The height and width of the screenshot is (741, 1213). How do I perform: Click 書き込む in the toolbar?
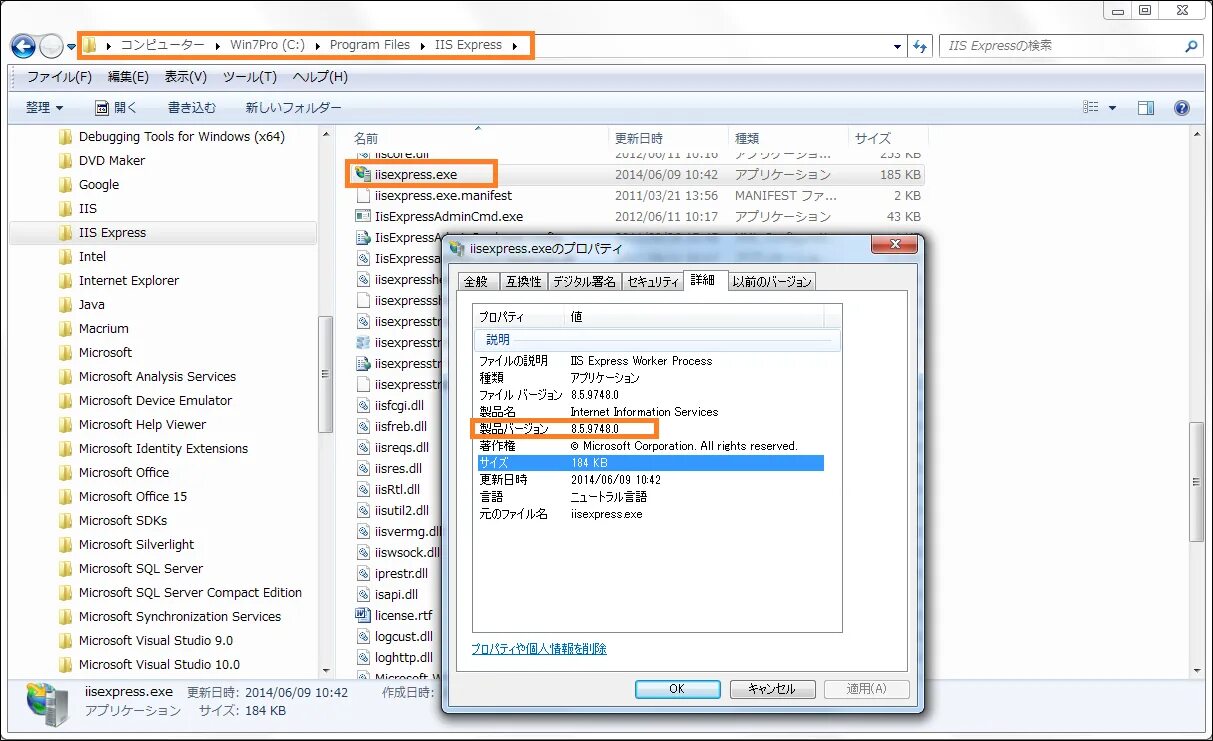click(191, 108)
